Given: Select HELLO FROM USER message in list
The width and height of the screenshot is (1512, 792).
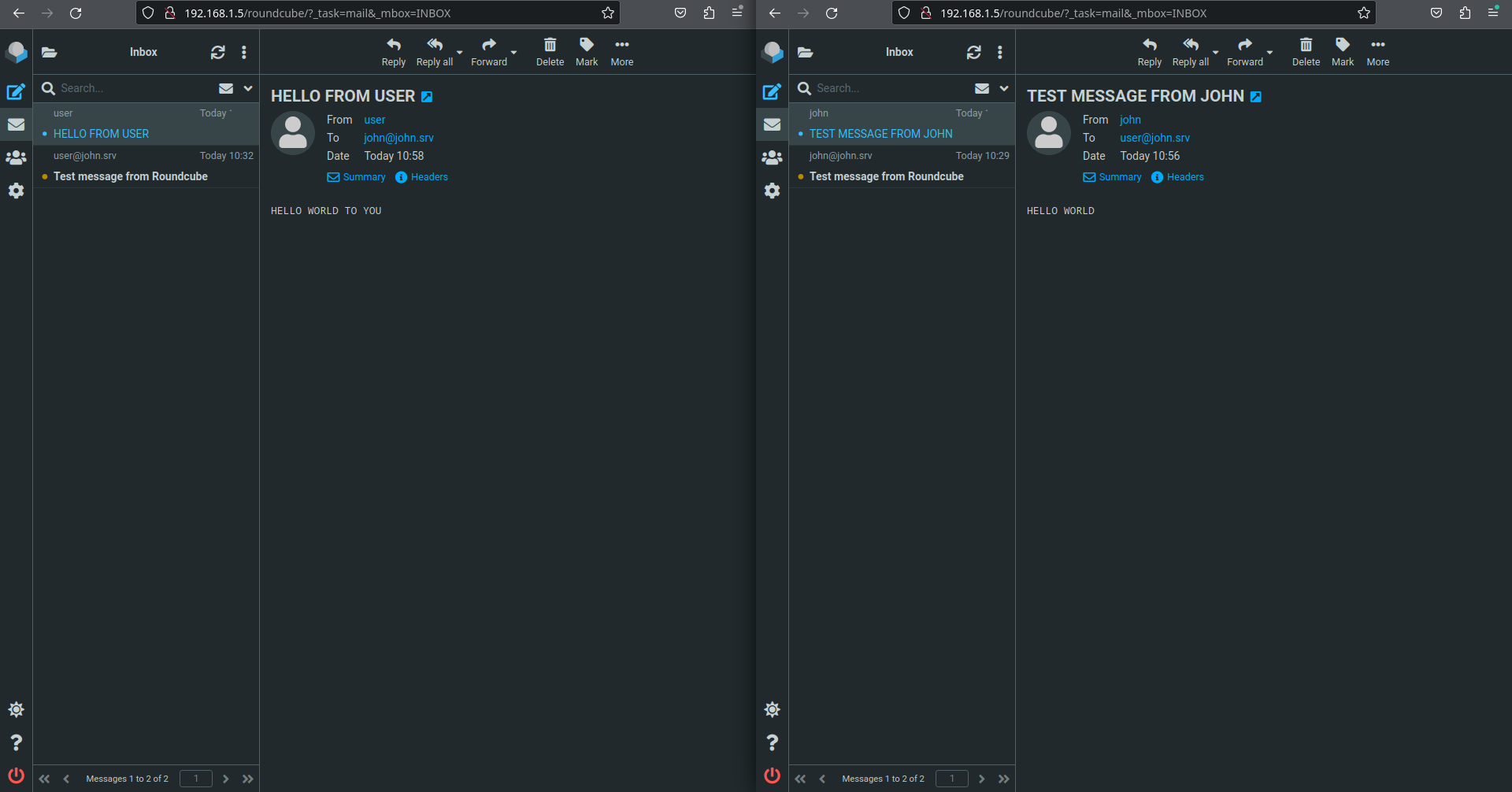Looking at the screenshot, I should pos(146,124).
